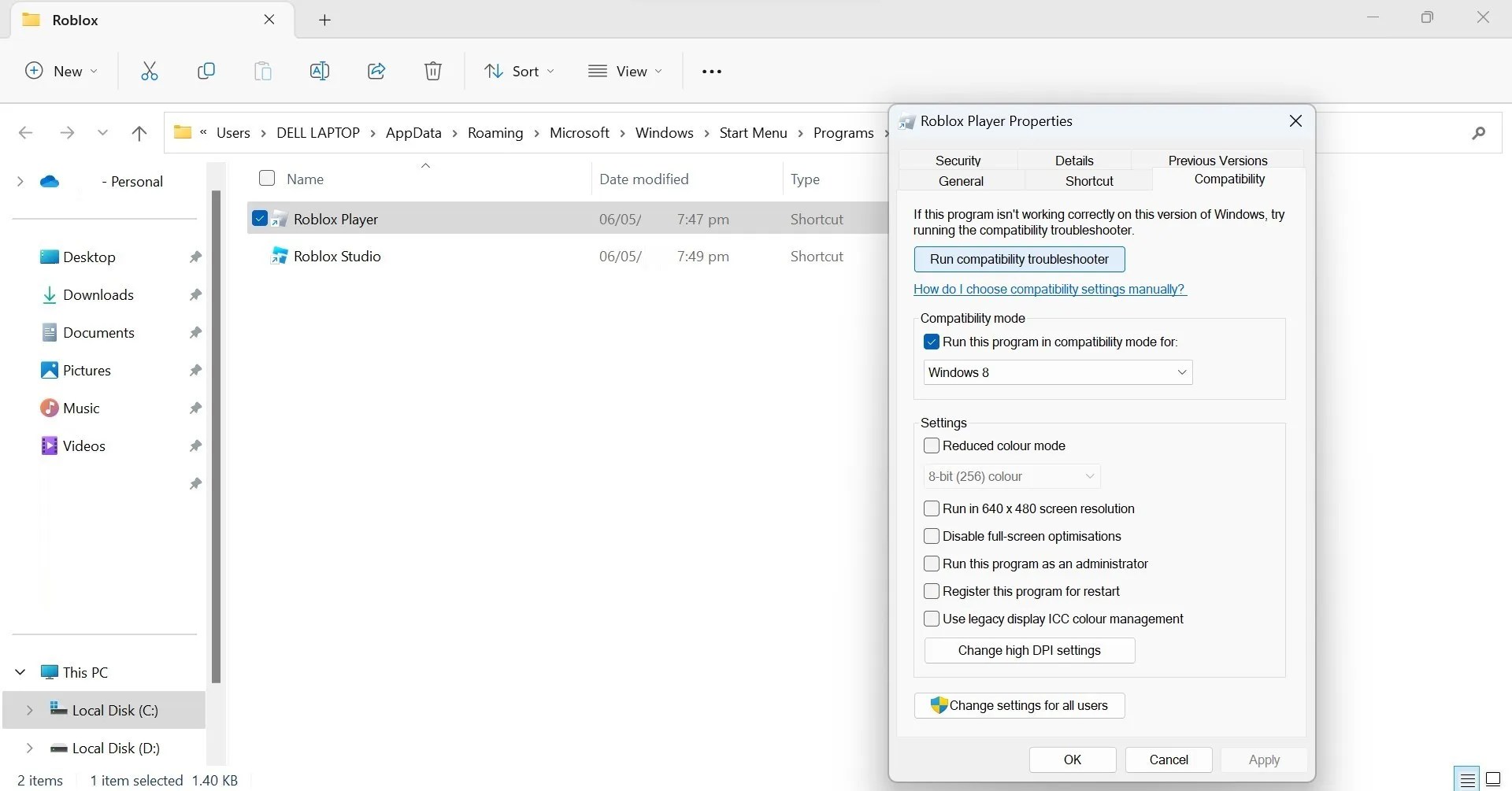Click Change settings for all users
This screenshot has width=1512, height=791.
(1019, 705)
